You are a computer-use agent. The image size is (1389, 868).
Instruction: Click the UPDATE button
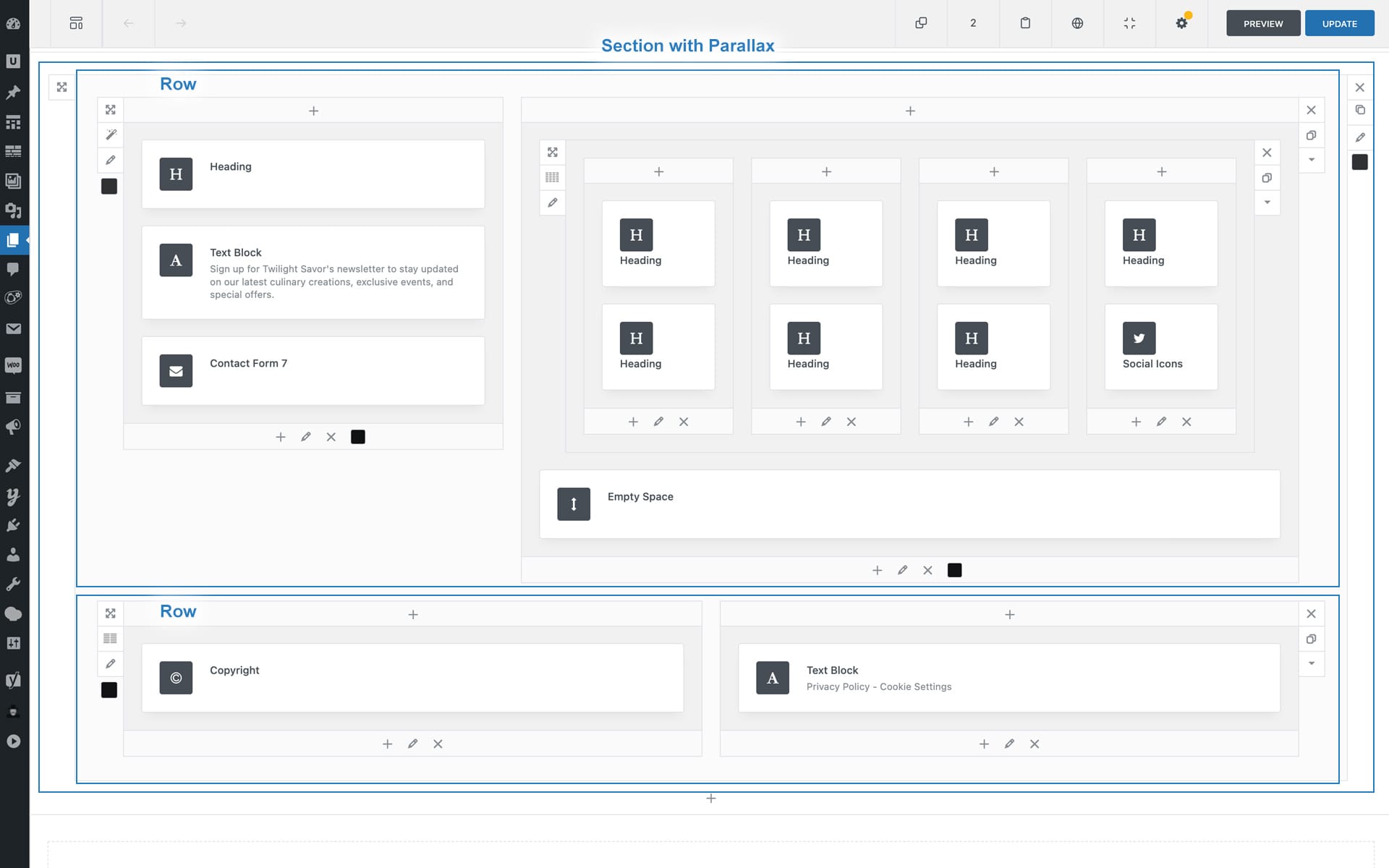(1339, 23)
